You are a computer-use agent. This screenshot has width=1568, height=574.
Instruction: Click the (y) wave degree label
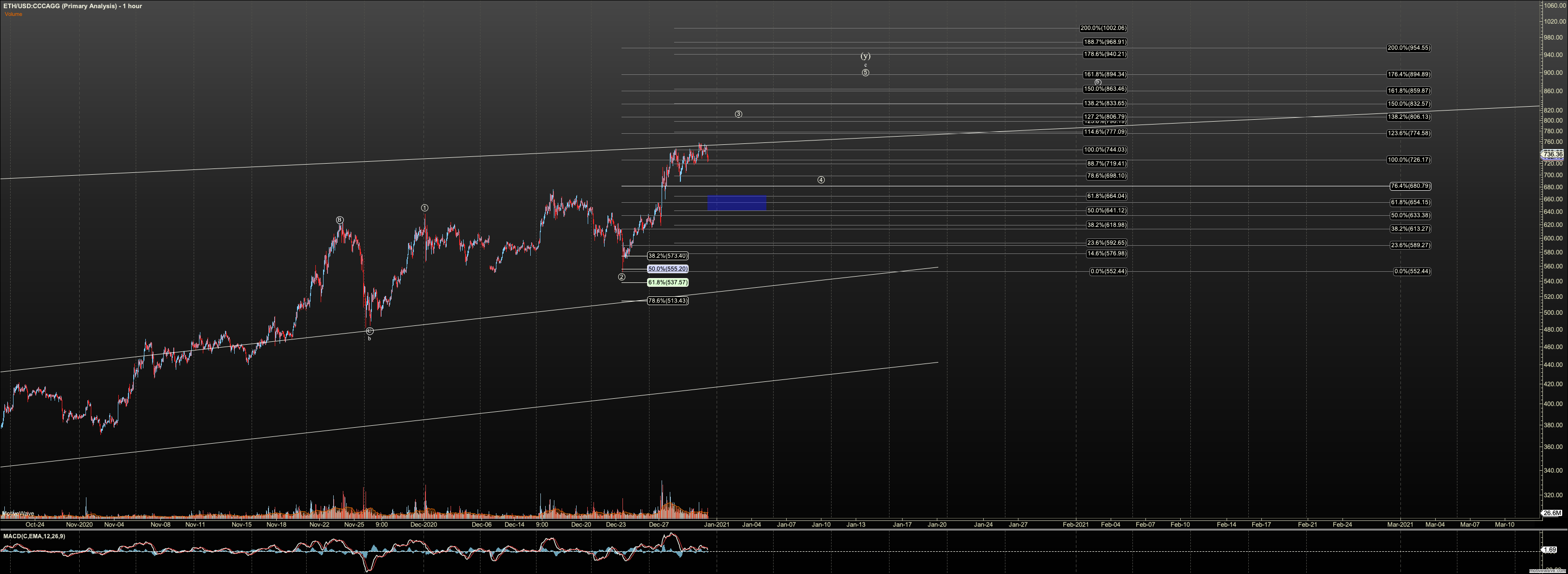[x=865, y=56]
